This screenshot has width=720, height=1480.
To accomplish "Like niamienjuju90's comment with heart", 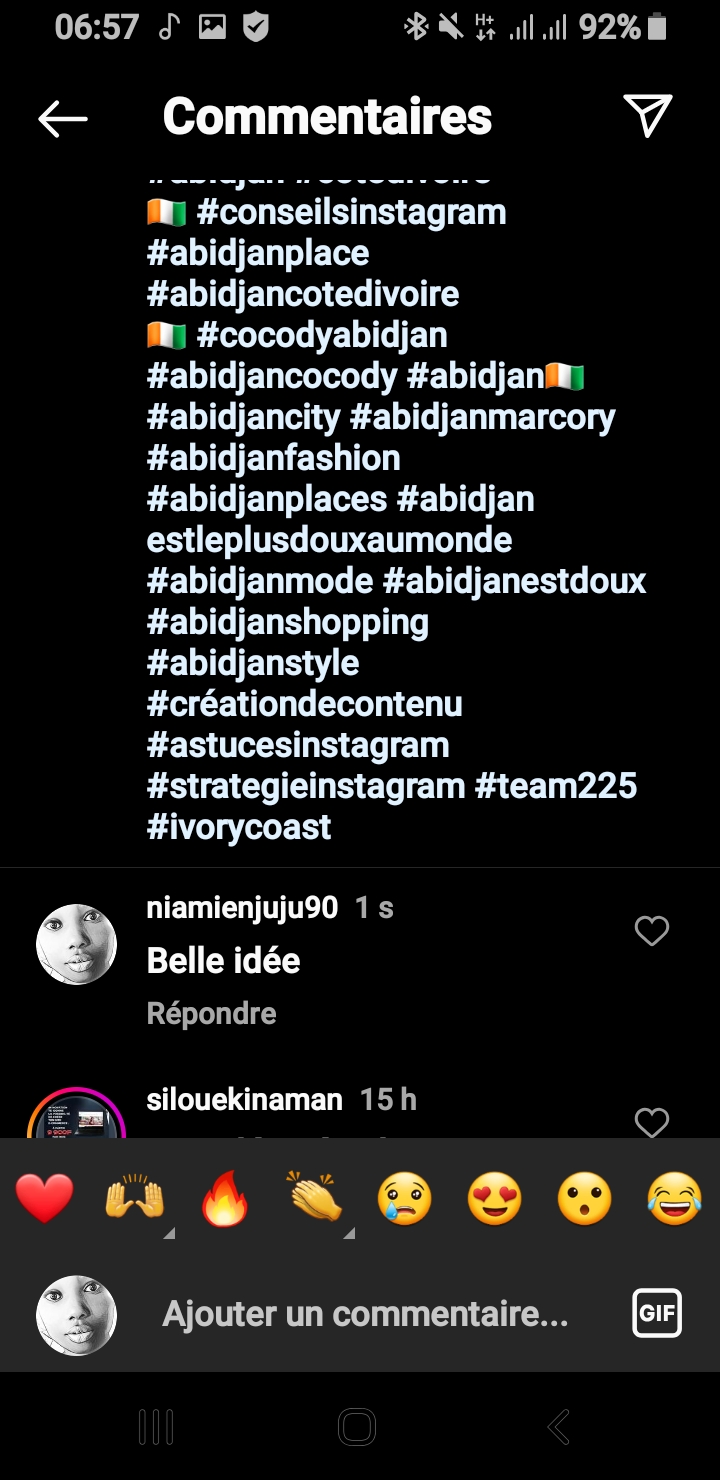I will (651, 932).
